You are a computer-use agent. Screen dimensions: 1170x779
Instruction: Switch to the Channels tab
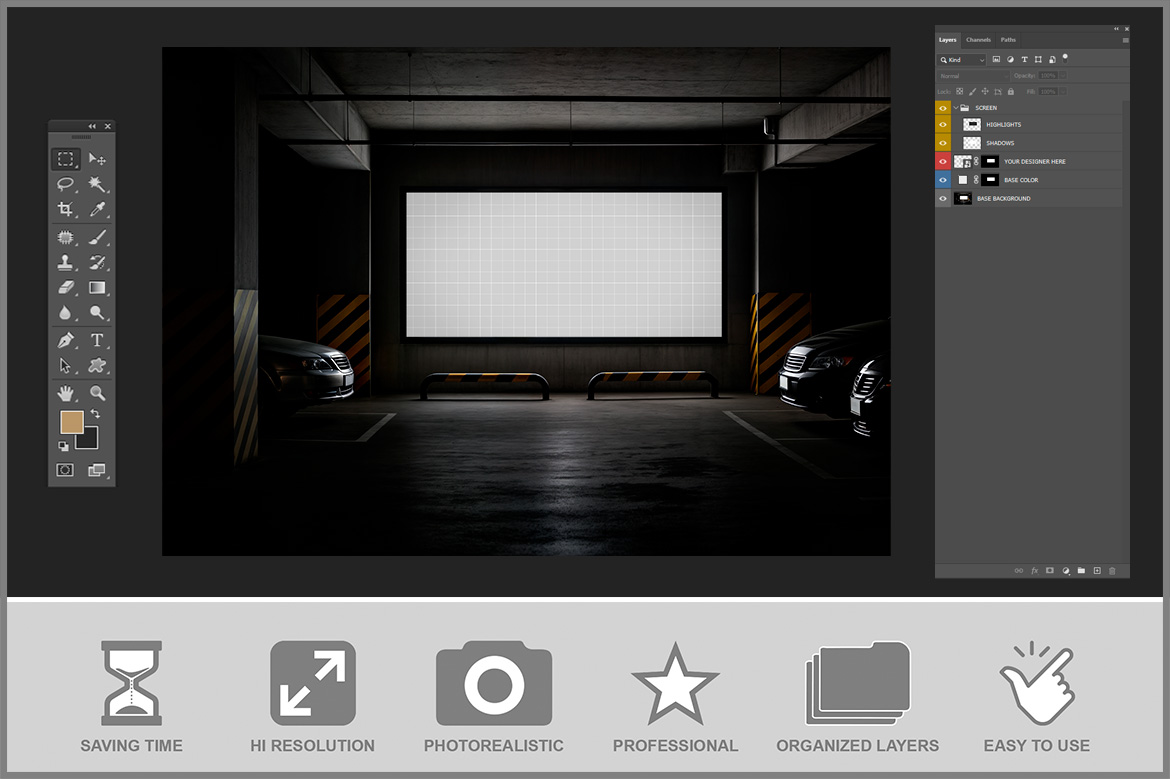pos(978,40)
